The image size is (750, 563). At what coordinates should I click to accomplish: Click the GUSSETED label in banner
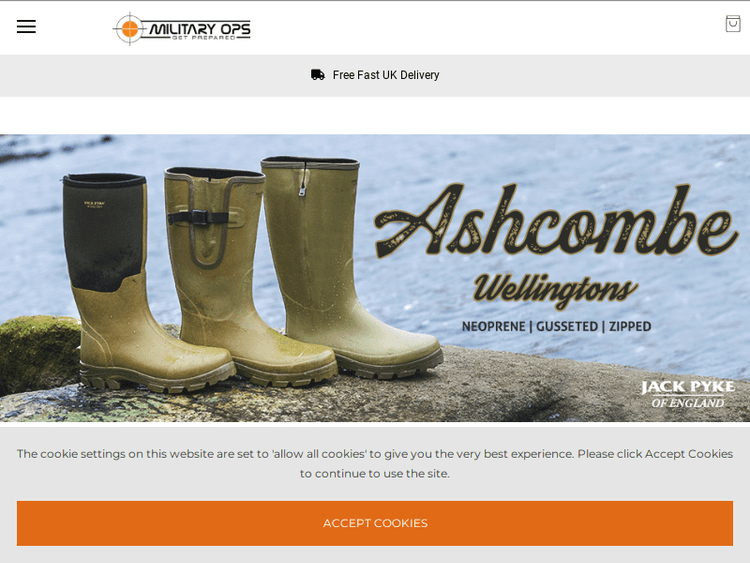click(567, 327)
